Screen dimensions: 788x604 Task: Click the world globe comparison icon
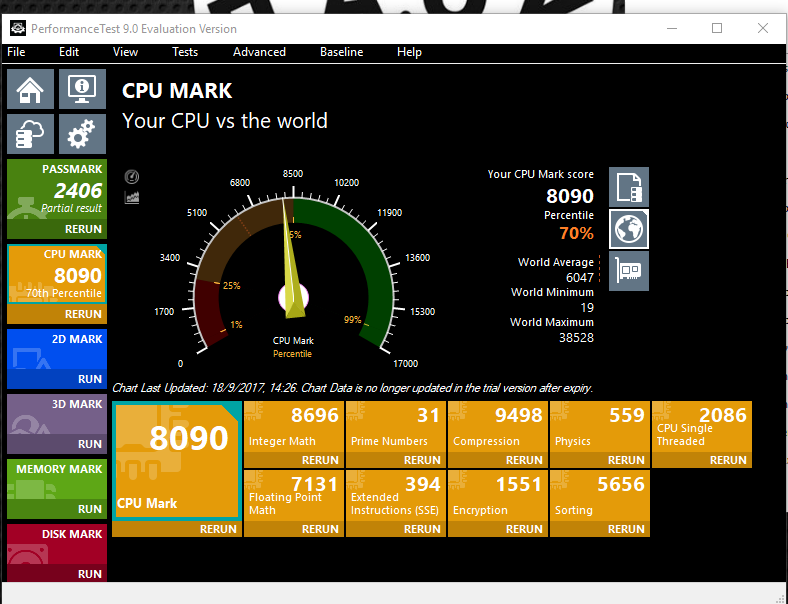(629, 229)
